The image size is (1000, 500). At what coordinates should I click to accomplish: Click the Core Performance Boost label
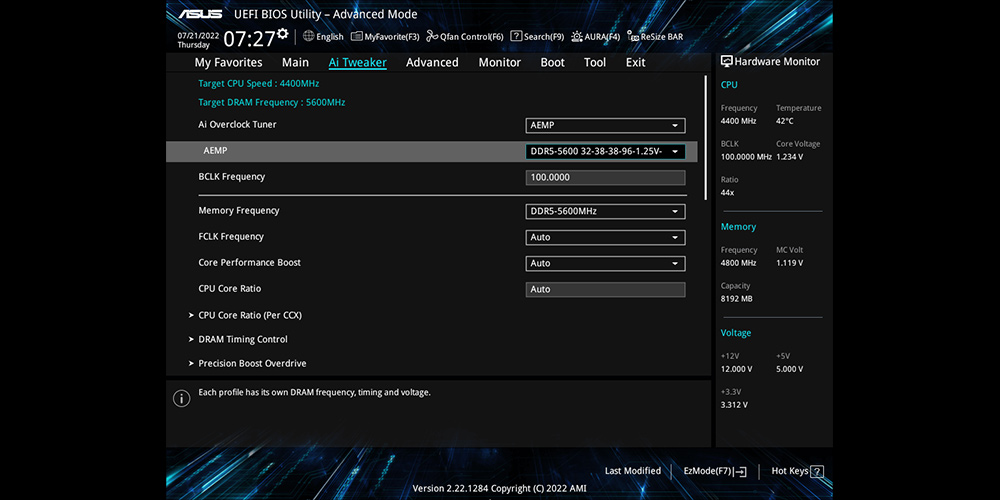click(x=249, y=263)
